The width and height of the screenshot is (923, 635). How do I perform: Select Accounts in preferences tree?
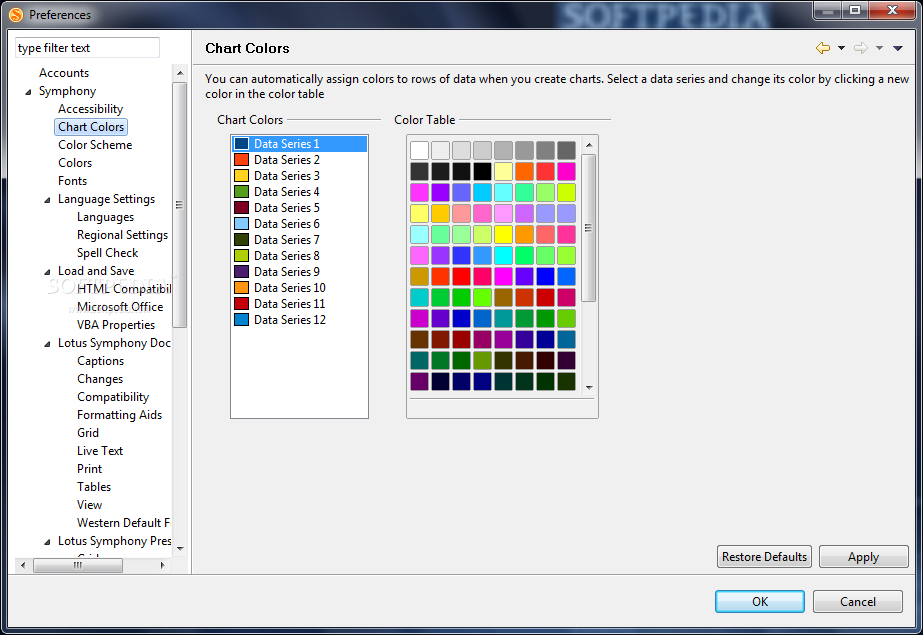64,73
